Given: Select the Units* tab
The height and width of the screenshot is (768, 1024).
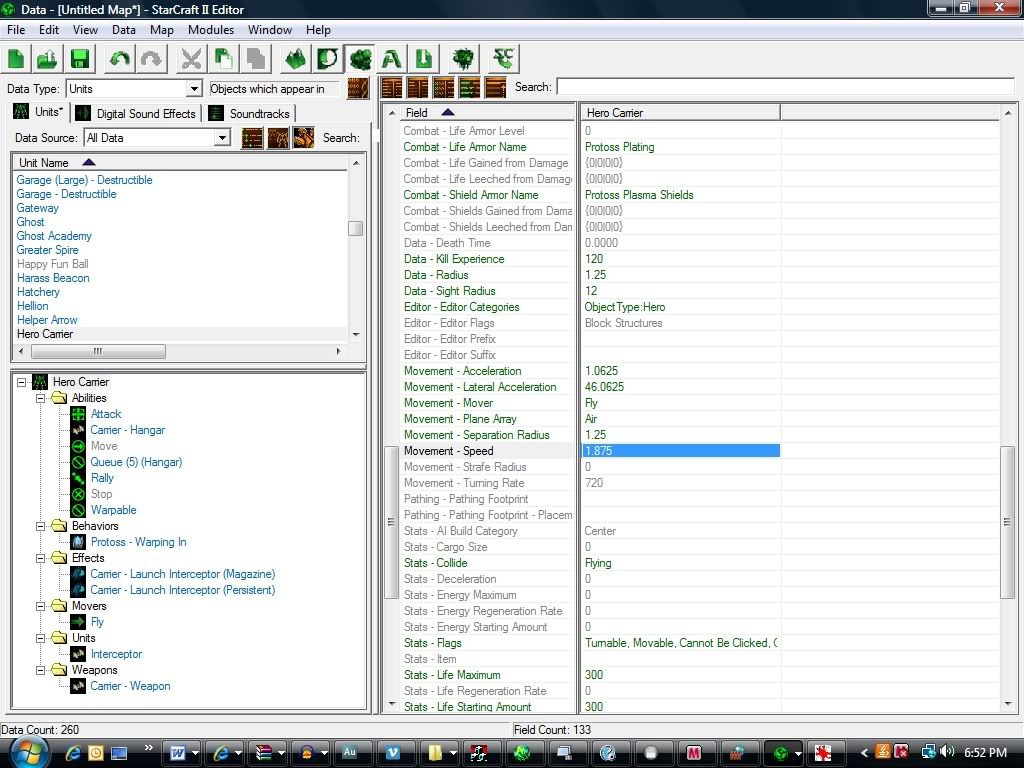Looking at the screenshot, I should coord(39,112).
